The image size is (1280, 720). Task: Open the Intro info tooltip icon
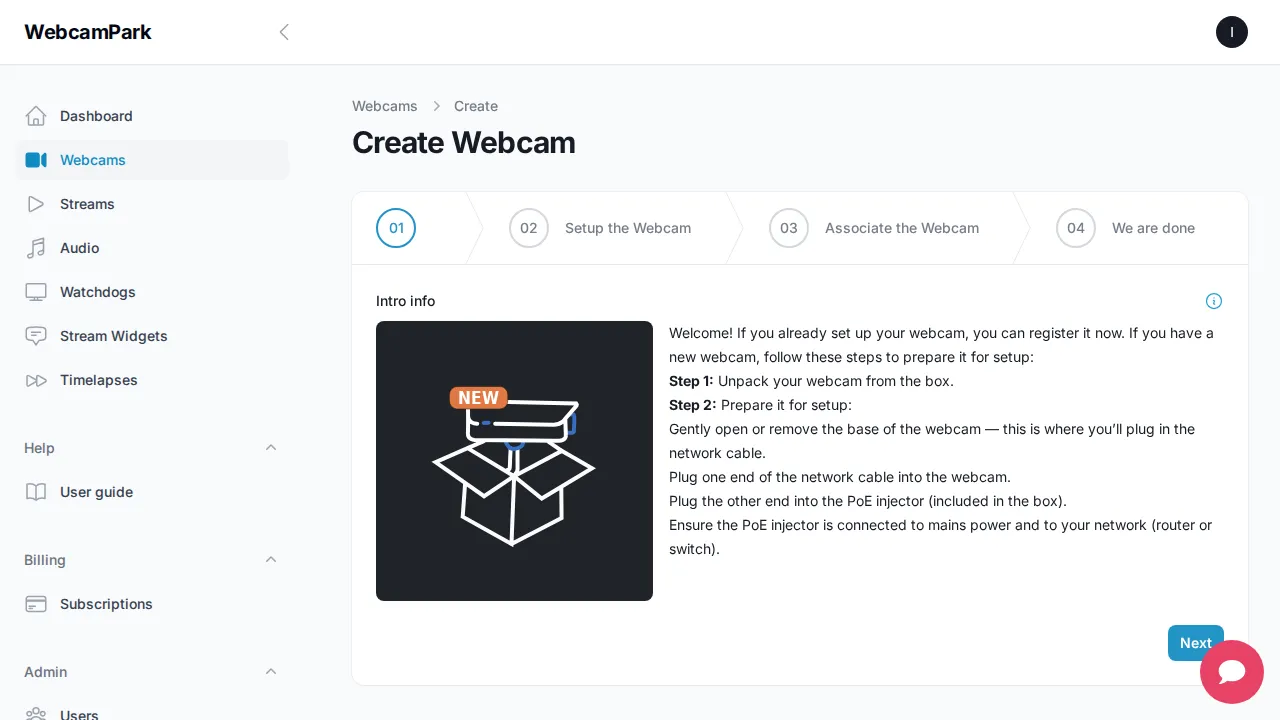pos(1214,301)
